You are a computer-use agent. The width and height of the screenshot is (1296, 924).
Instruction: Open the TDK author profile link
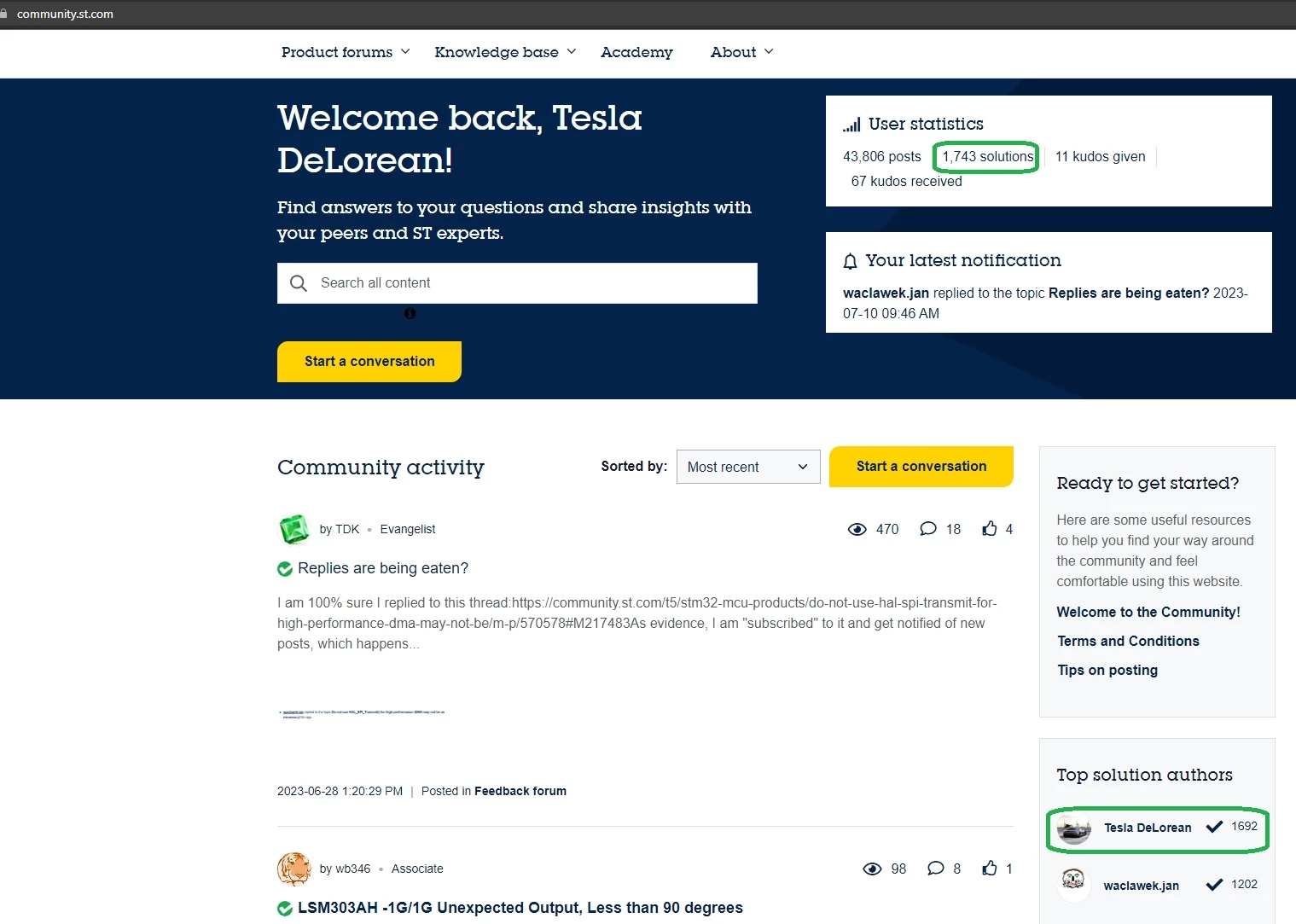[x=347, y=530]
